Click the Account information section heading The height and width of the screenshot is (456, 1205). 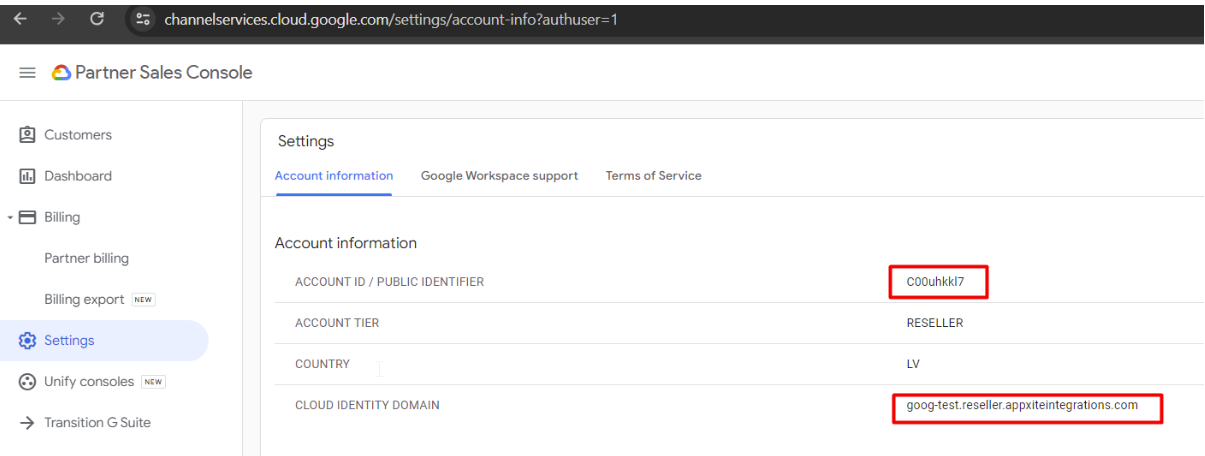tap(346, 243)
